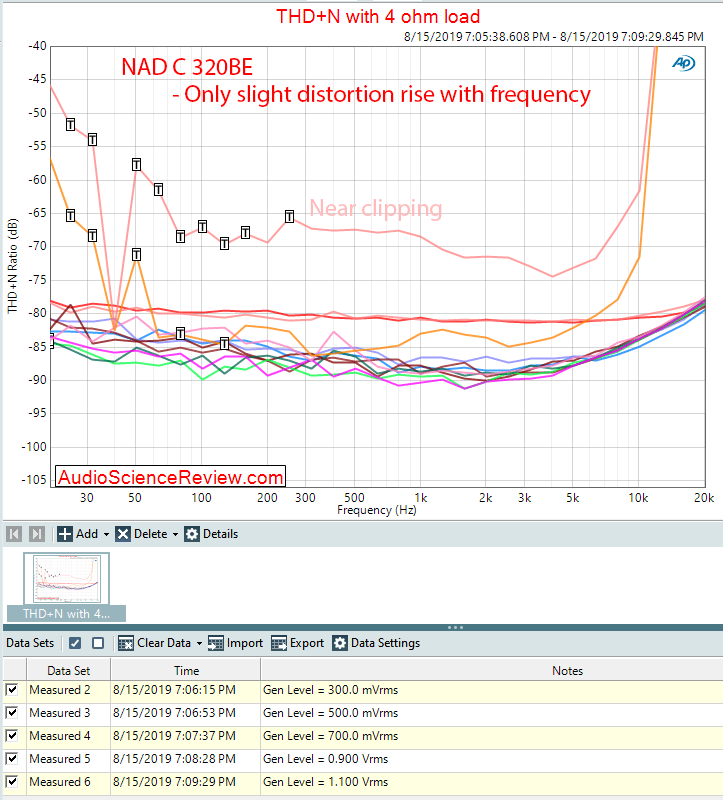
Task: Select the Measured 2 data set name
Action: (x=60, y=690)
